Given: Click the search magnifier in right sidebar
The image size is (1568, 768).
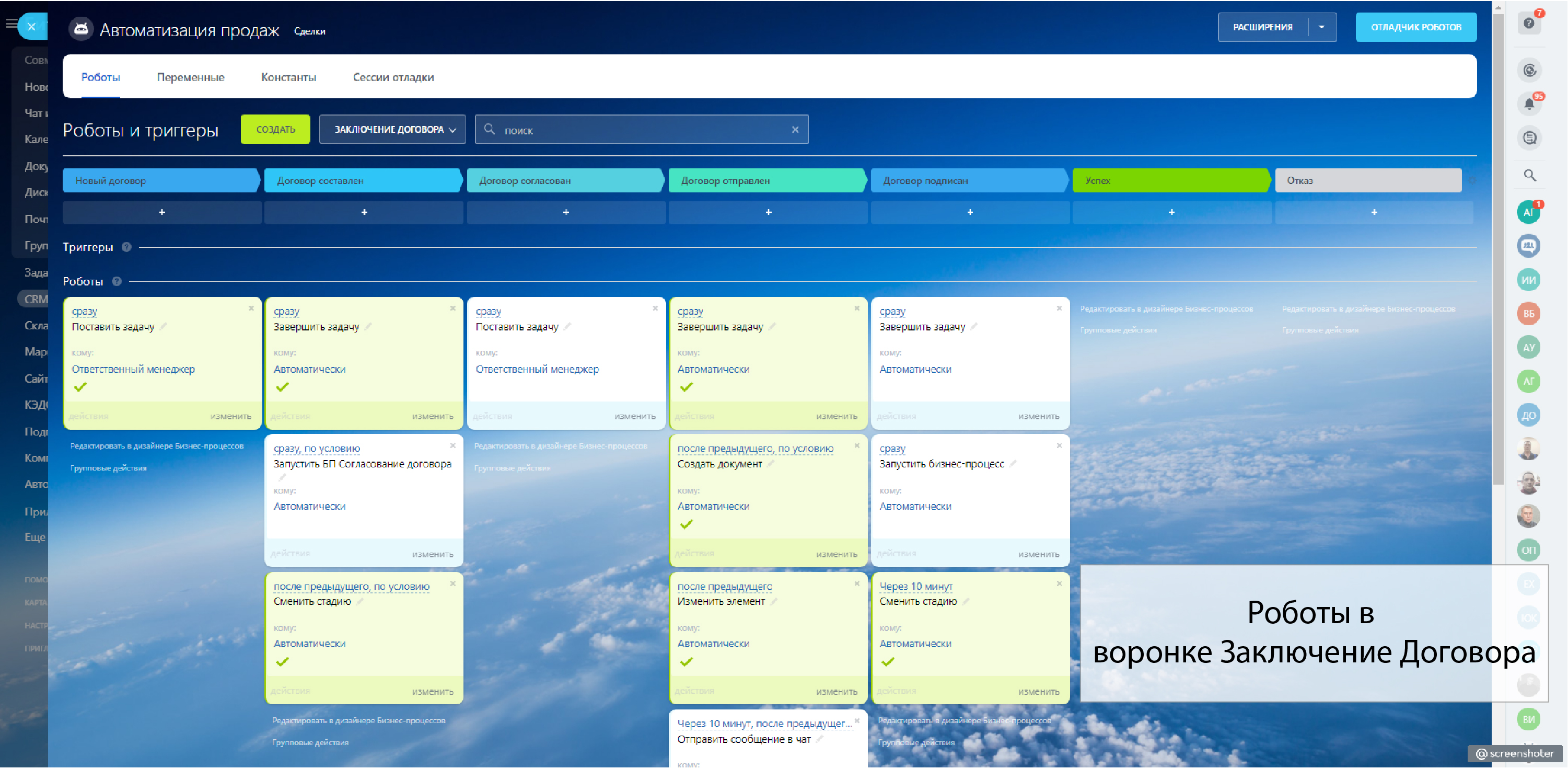Looking at the screenshot, I should point(1529,176).
